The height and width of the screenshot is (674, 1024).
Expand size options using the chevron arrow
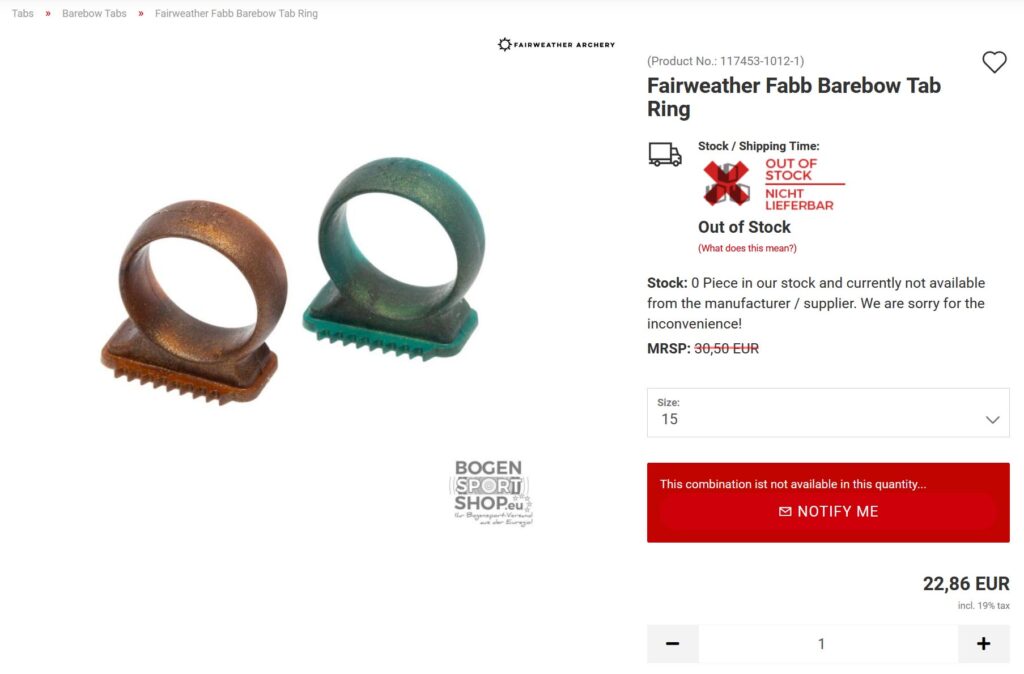point(992,419)
